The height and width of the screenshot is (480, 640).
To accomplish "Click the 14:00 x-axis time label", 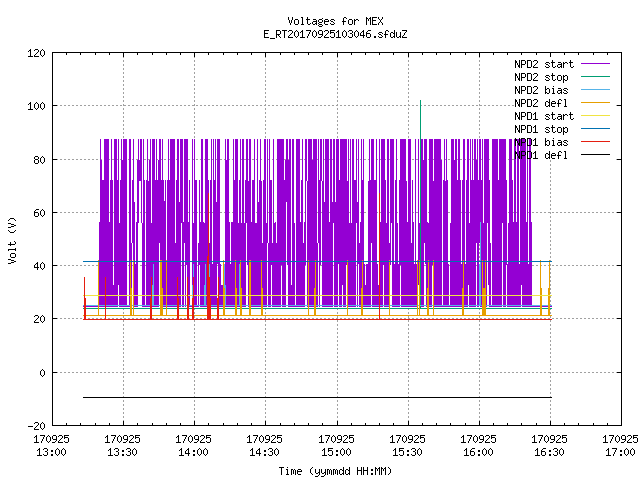I will (193, 453).
